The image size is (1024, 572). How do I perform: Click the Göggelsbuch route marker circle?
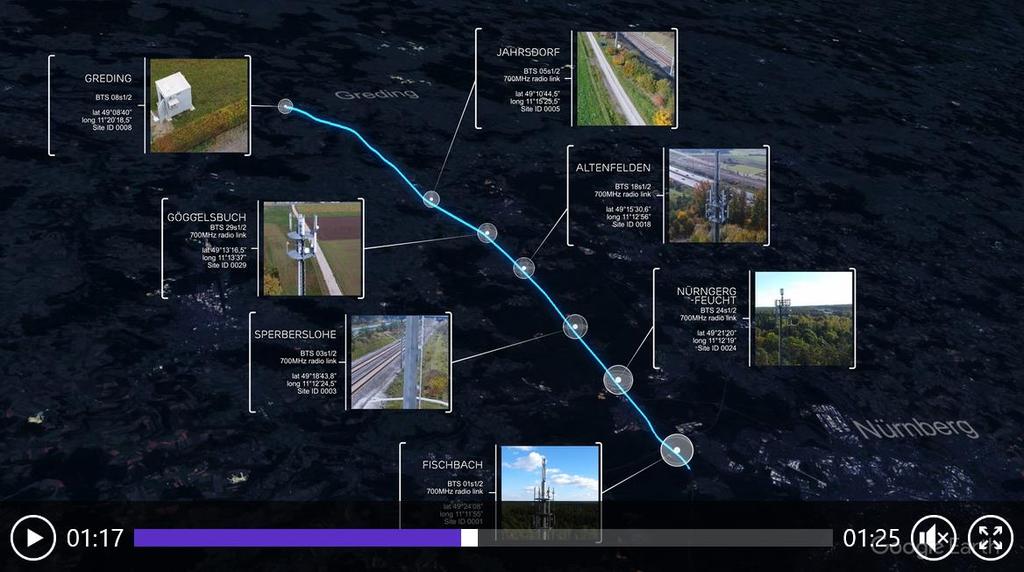tap(487, 232)
